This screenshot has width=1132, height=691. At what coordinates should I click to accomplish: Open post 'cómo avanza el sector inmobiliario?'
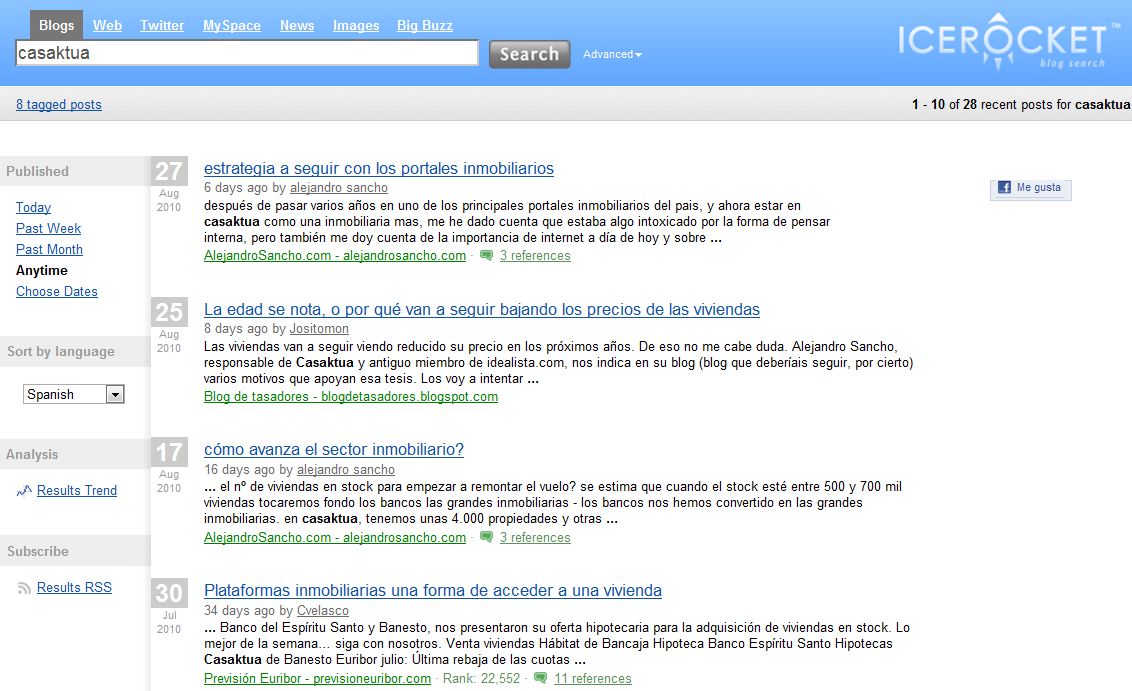334,449
